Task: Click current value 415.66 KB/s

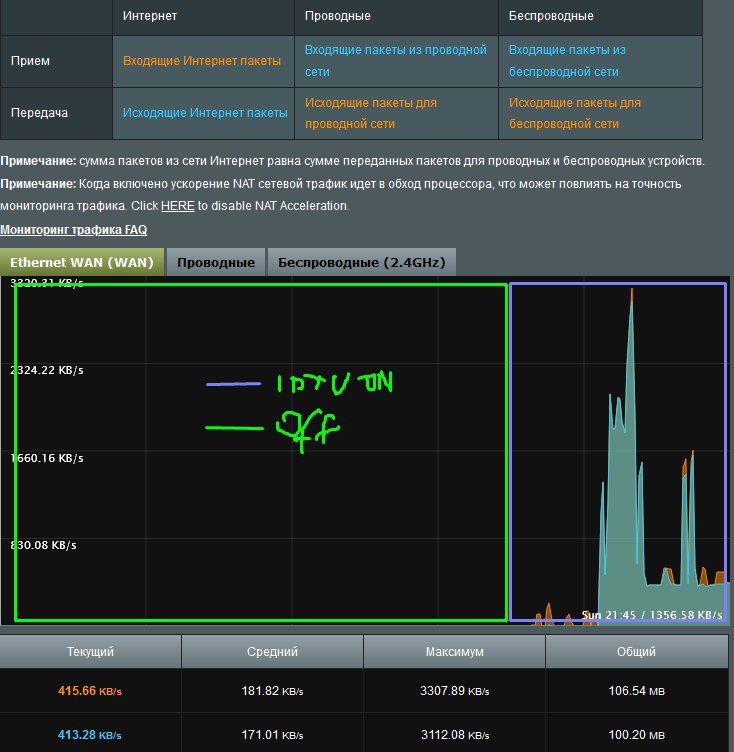Action: click(90, 691)
